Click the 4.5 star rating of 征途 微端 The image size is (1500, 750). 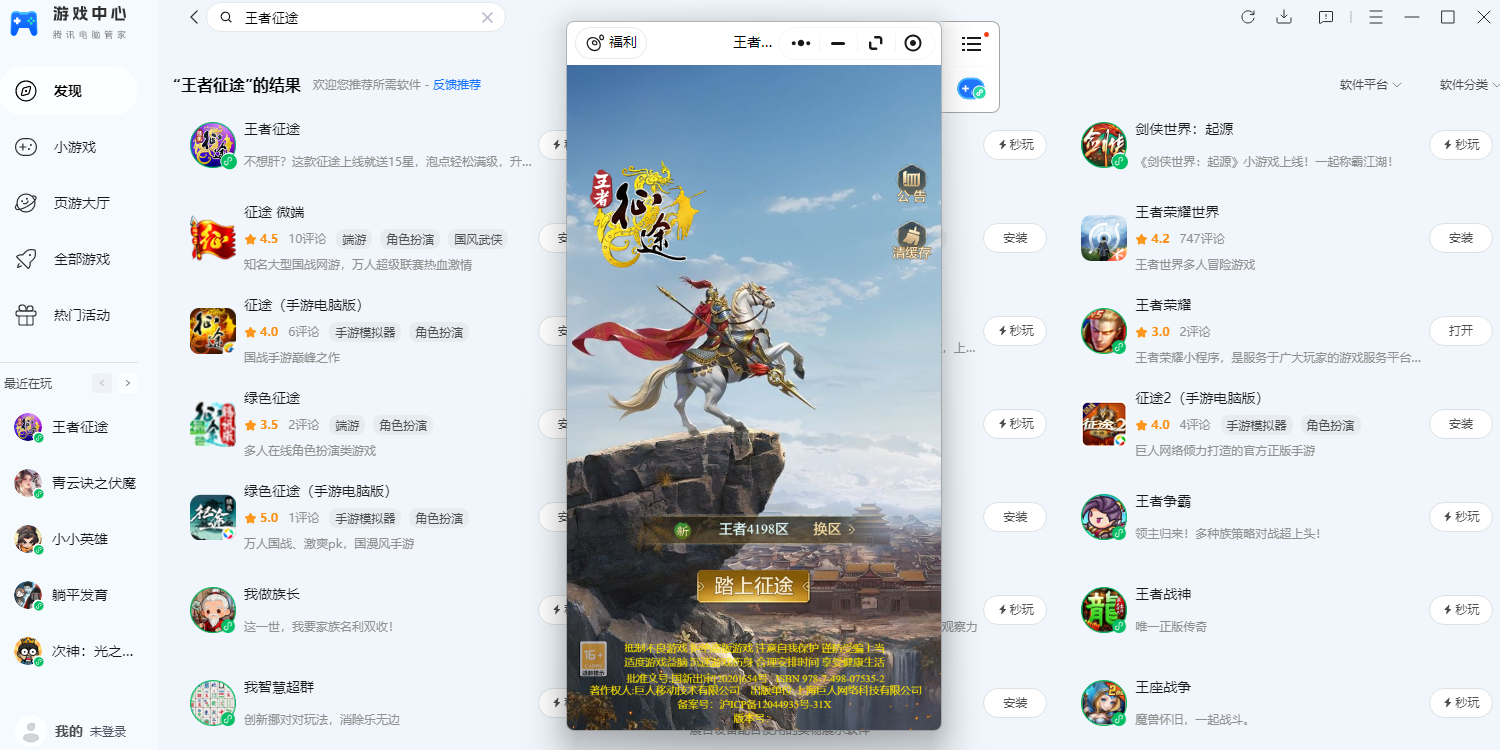261,239
